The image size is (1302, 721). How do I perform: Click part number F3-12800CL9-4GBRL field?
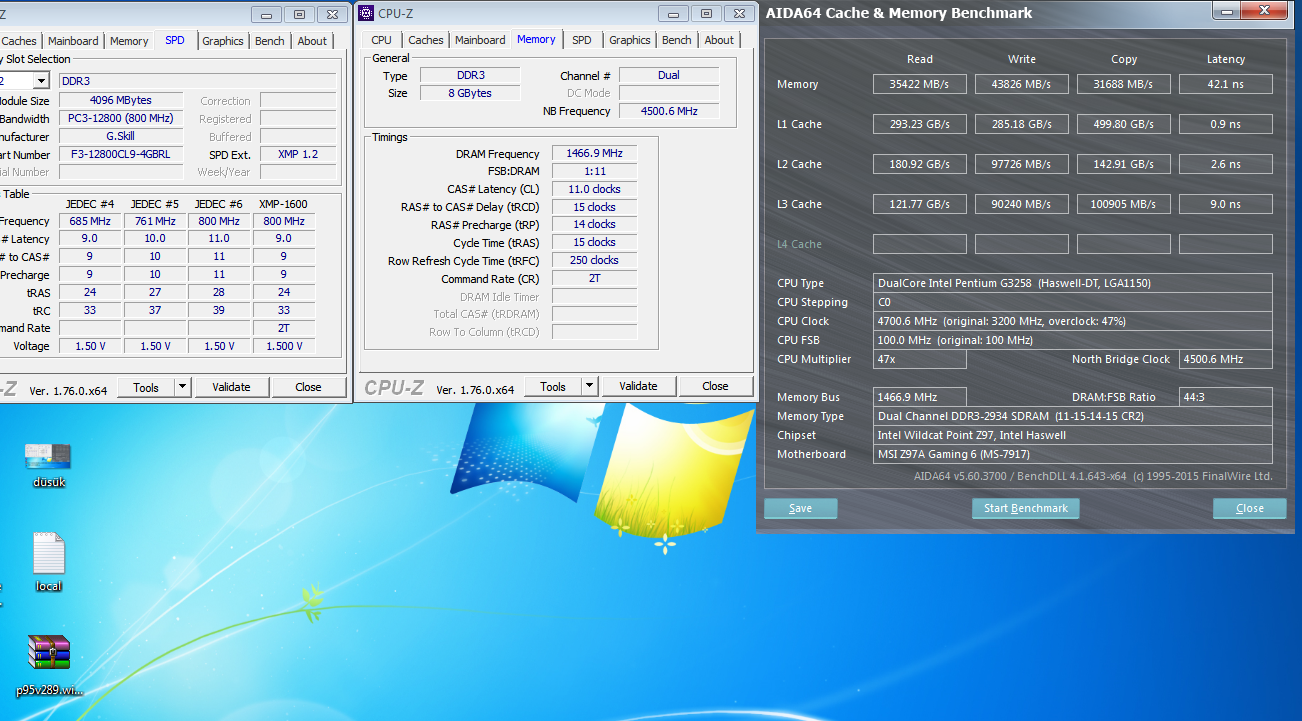click(x=121, y=155)
